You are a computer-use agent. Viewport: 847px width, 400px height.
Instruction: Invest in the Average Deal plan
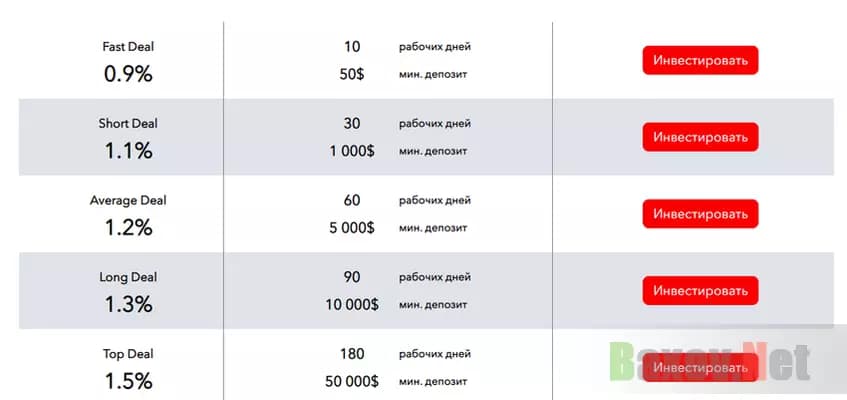700,214
